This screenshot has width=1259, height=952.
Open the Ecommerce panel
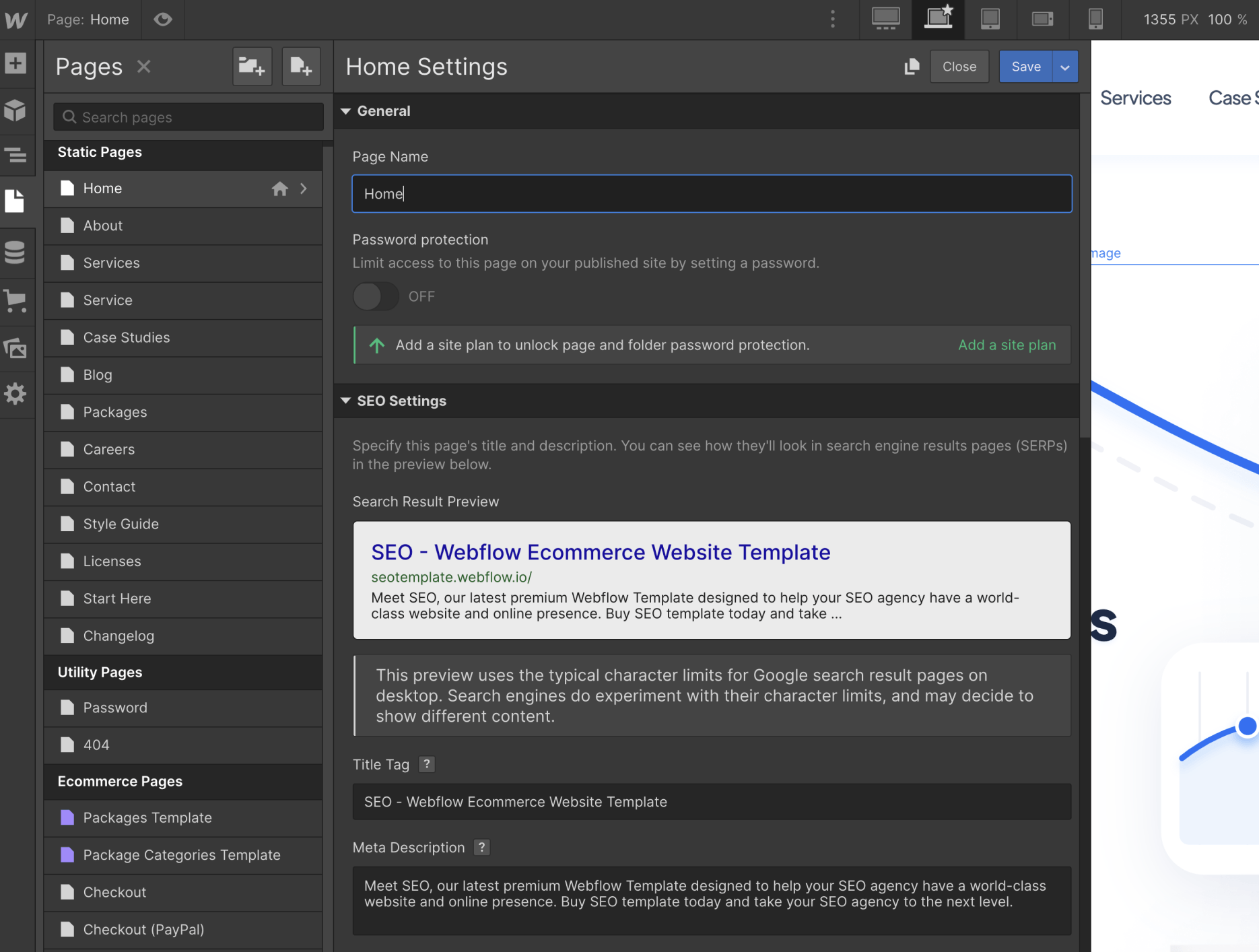[x=15, y=301]
